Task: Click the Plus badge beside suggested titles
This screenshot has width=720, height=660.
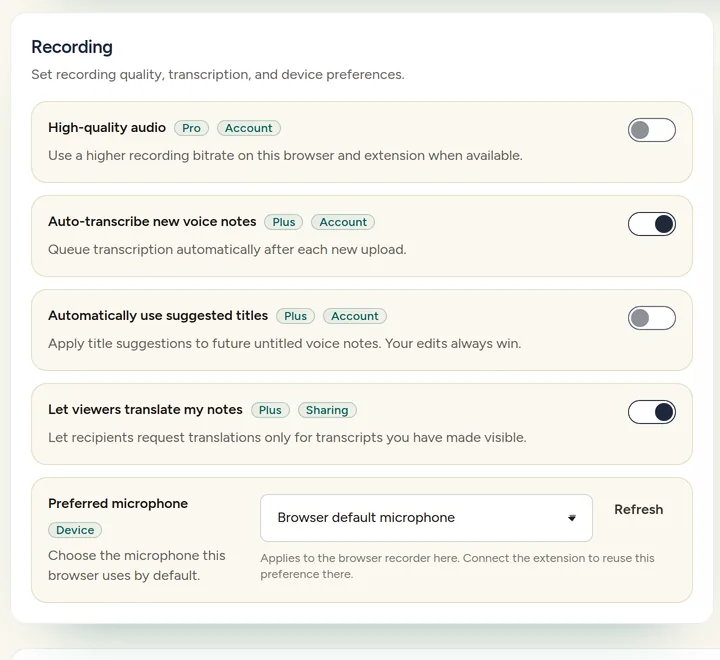Action: [x=295, y=316]
